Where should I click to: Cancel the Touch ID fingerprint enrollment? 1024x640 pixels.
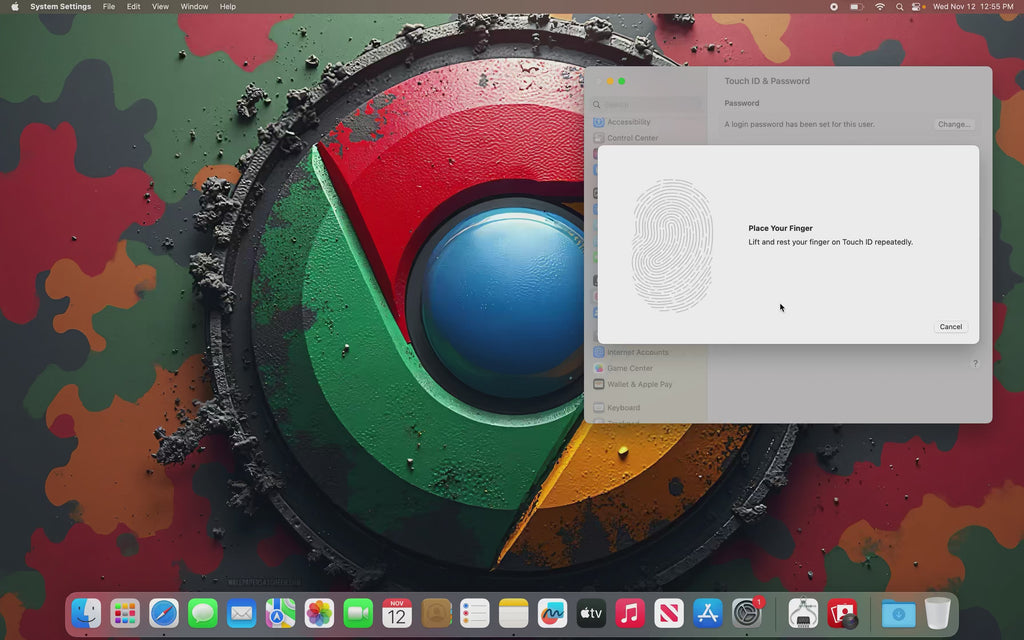coord(949,326)
